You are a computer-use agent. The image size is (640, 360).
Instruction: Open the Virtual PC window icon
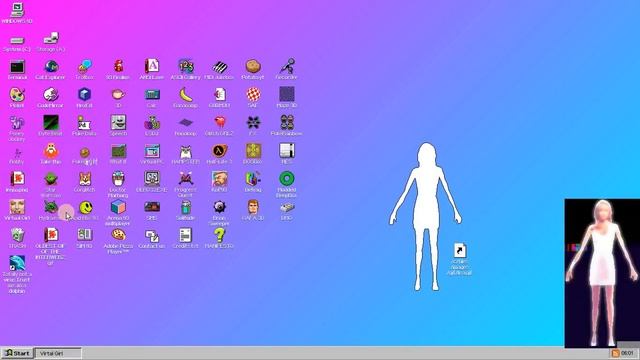(152, 151)
